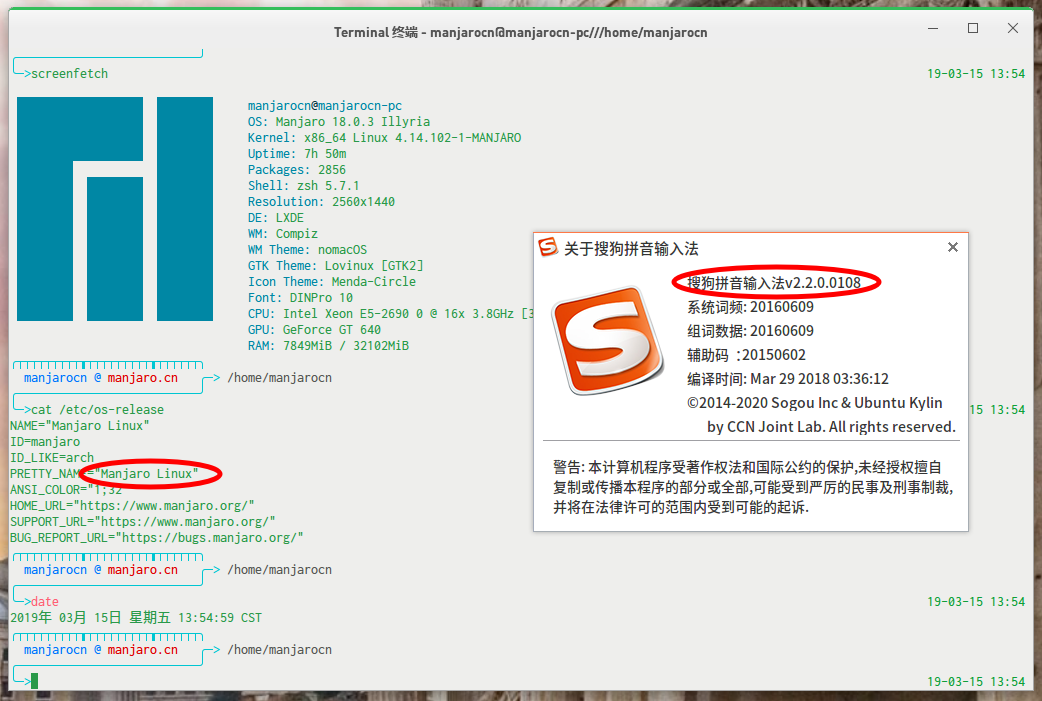This screenshot has height=701, width=1042.
Task: Click the 'WM Theme: nomacOS' line
Action: tap(308, 249)
